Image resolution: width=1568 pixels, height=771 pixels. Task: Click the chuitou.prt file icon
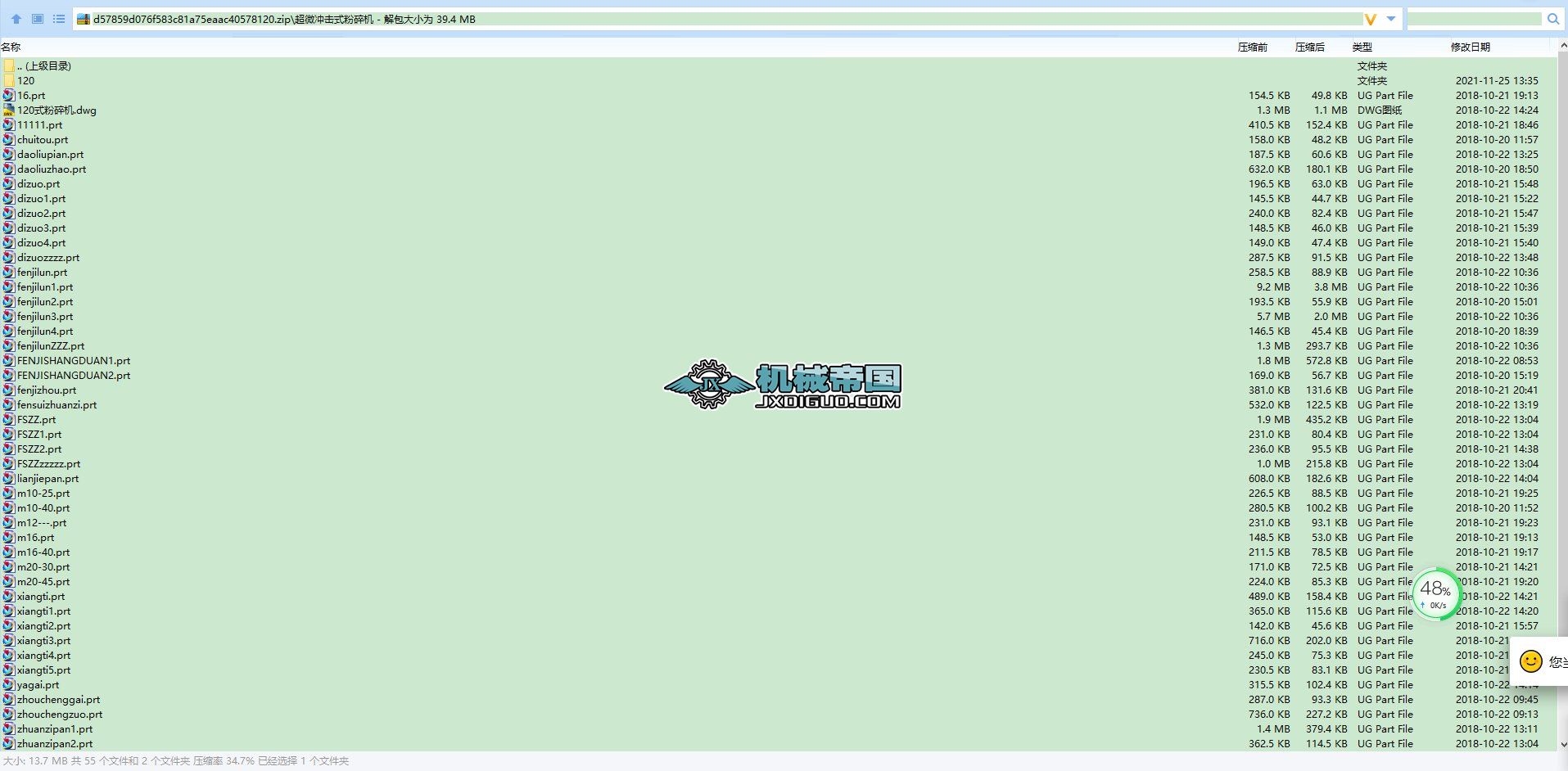coord(9,140)
